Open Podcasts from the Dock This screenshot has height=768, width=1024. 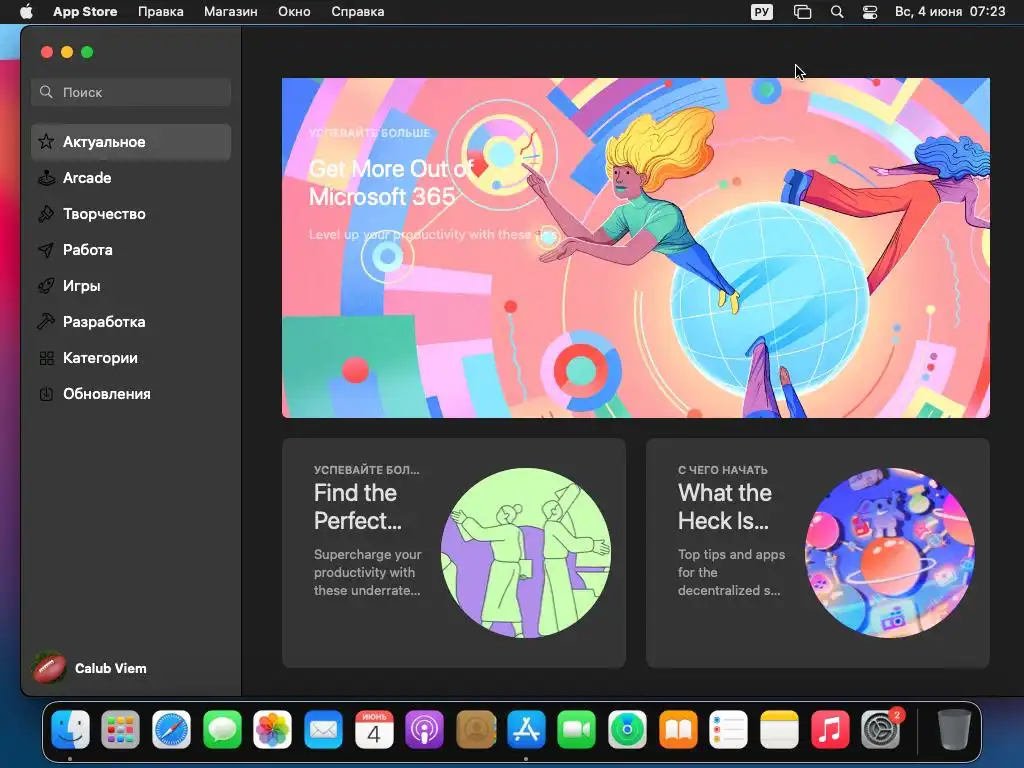tap(424, 729)
